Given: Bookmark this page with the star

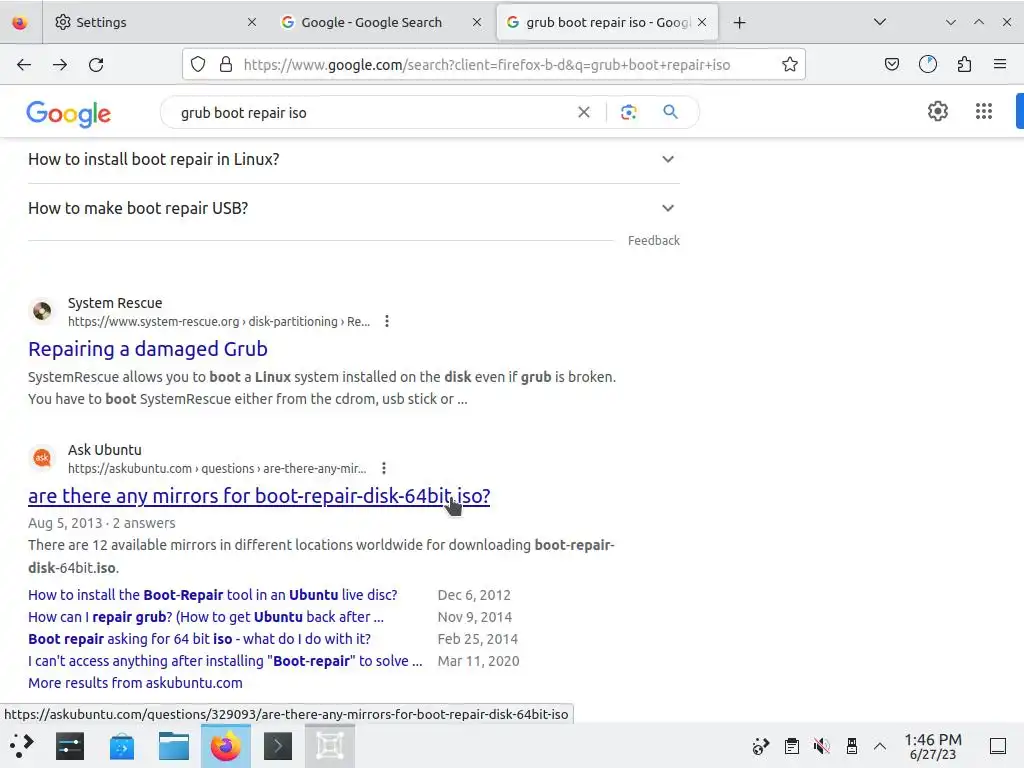Looking at the screenshot, I should pos(790,64).
